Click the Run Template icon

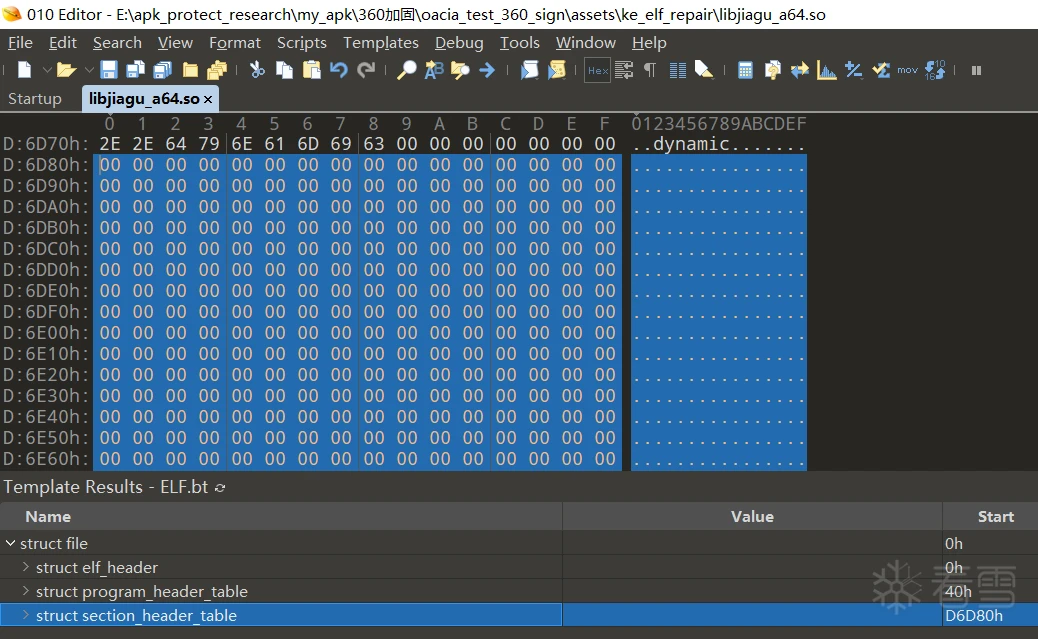click(x=557, y=70)
